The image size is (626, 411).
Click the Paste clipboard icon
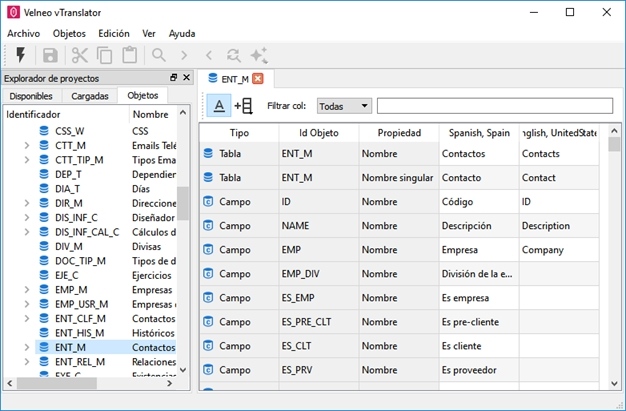click(x=129, y=56)
